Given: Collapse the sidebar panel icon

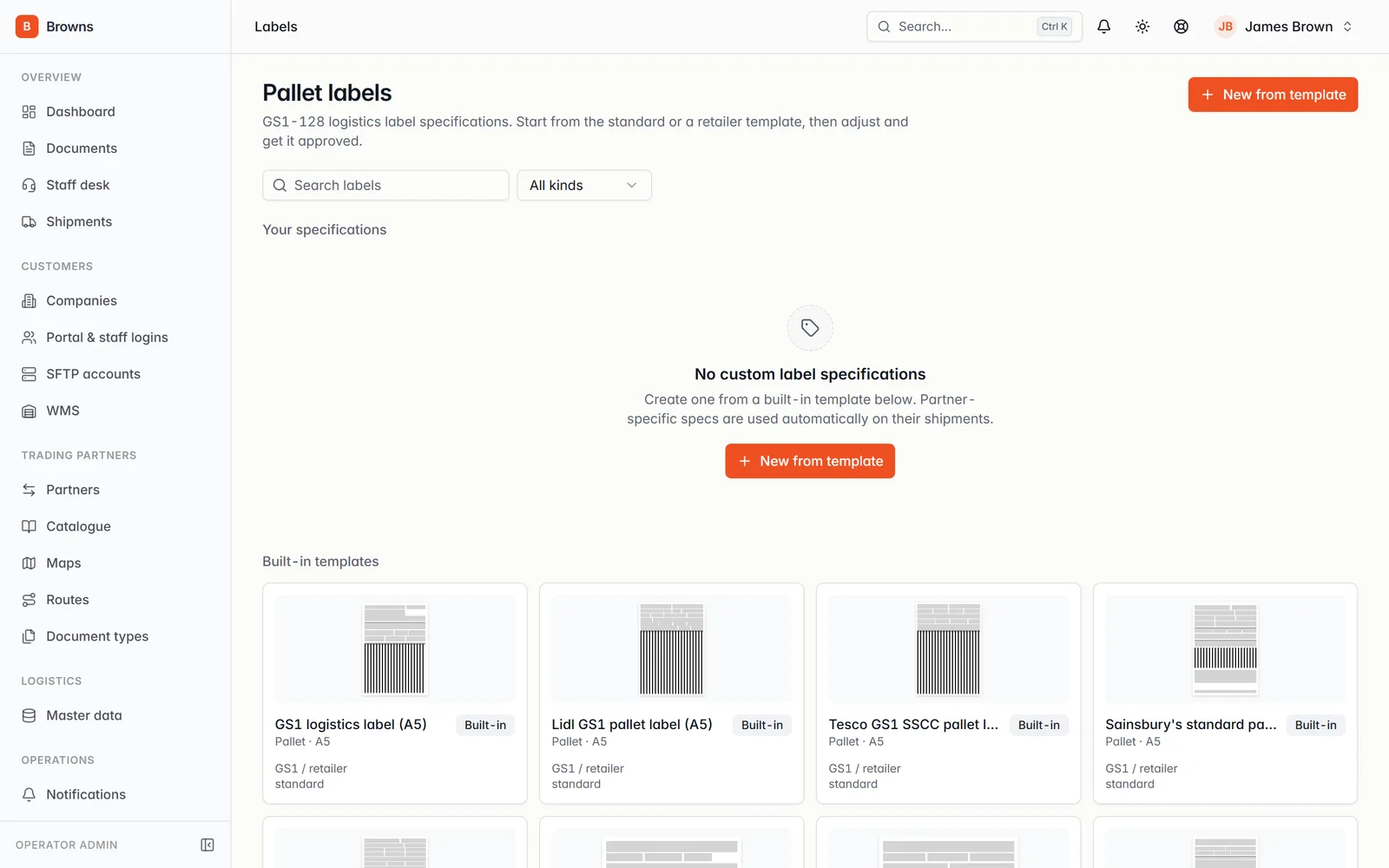Looking at the screenshot, I should pyautogui.click(x=207, y=845).
